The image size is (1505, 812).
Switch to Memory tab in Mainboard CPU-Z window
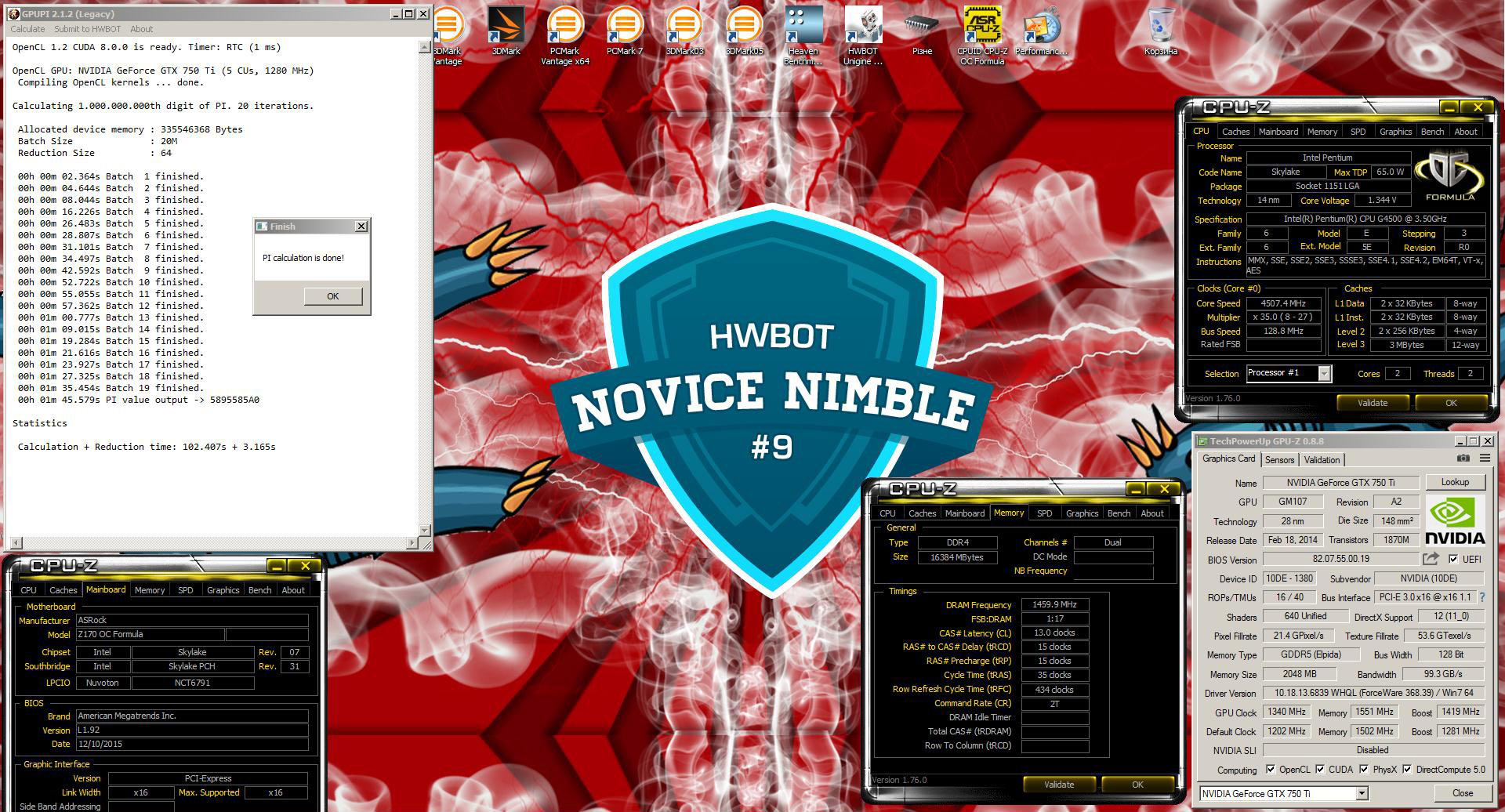pyautogui.click(x=150, y=590)
